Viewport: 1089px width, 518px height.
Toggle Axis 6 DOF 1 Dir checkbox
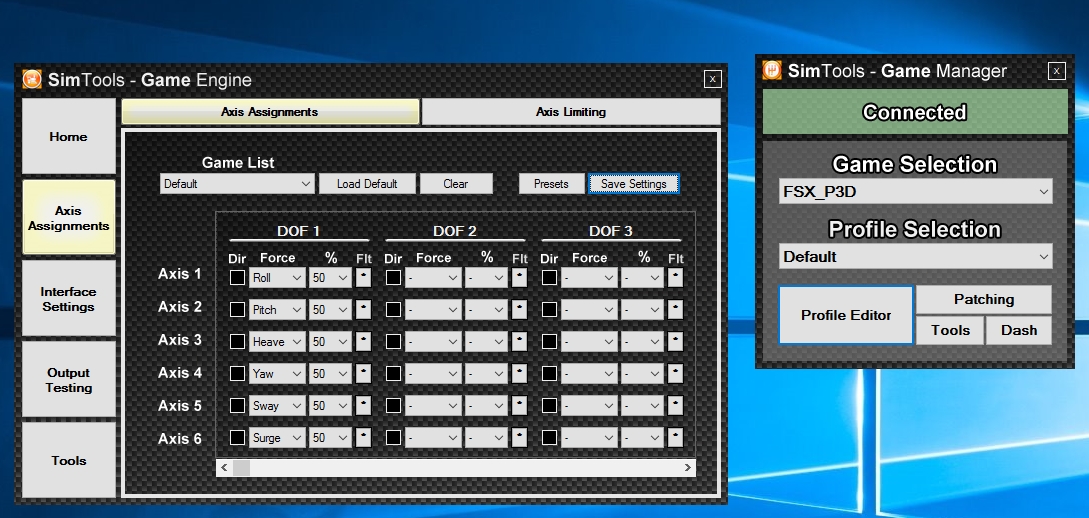click(x=238, y=437)
